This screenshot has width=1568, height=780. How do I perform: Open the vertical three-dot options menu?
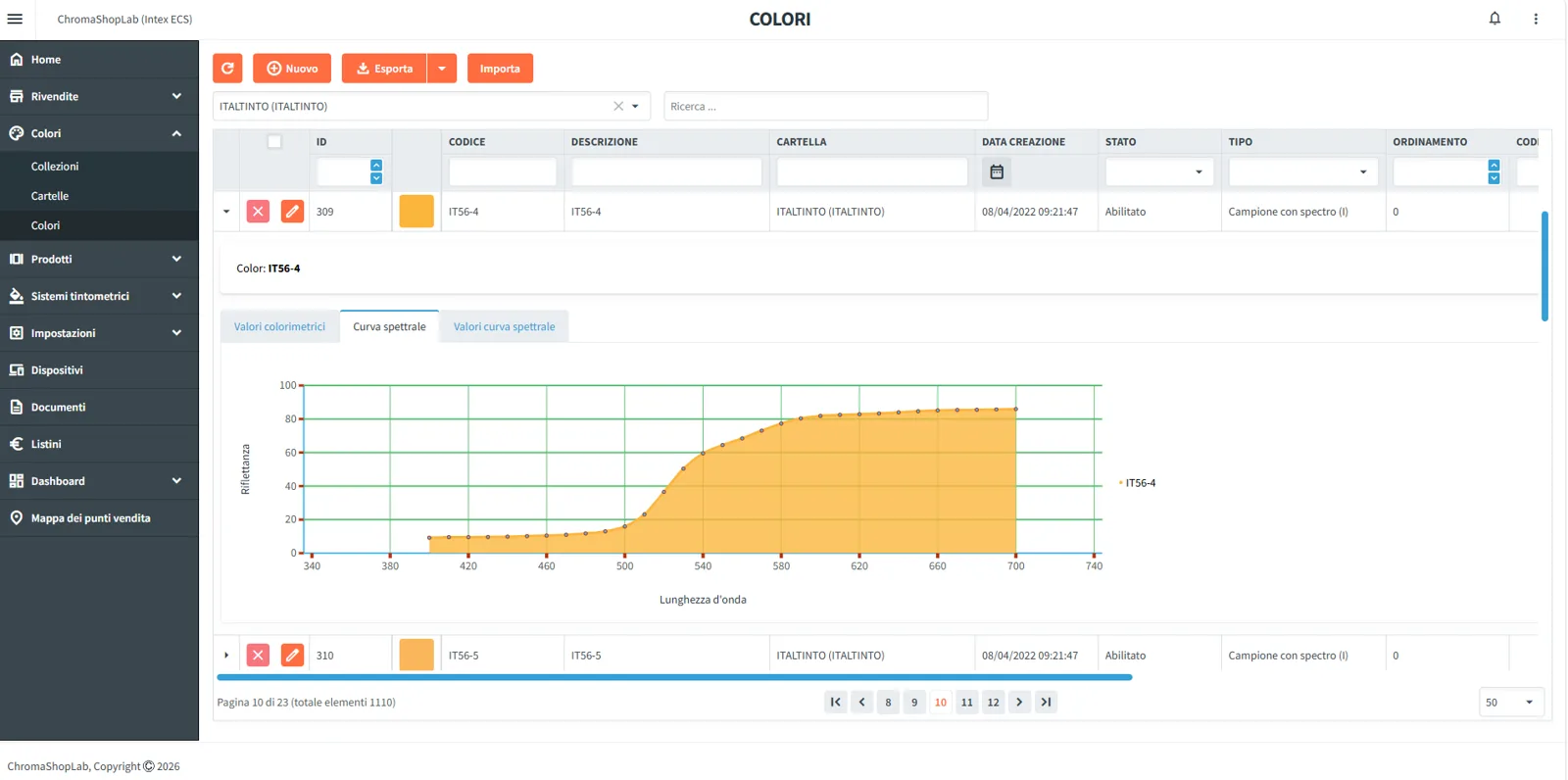click(1536, 19)
